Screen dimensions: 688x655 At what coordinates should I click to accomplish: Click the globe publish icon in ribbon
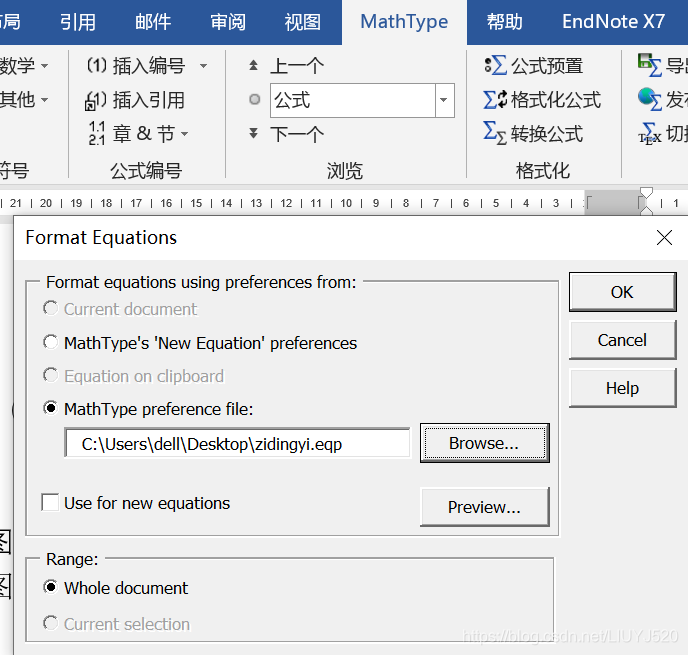[x=650, y=99]
